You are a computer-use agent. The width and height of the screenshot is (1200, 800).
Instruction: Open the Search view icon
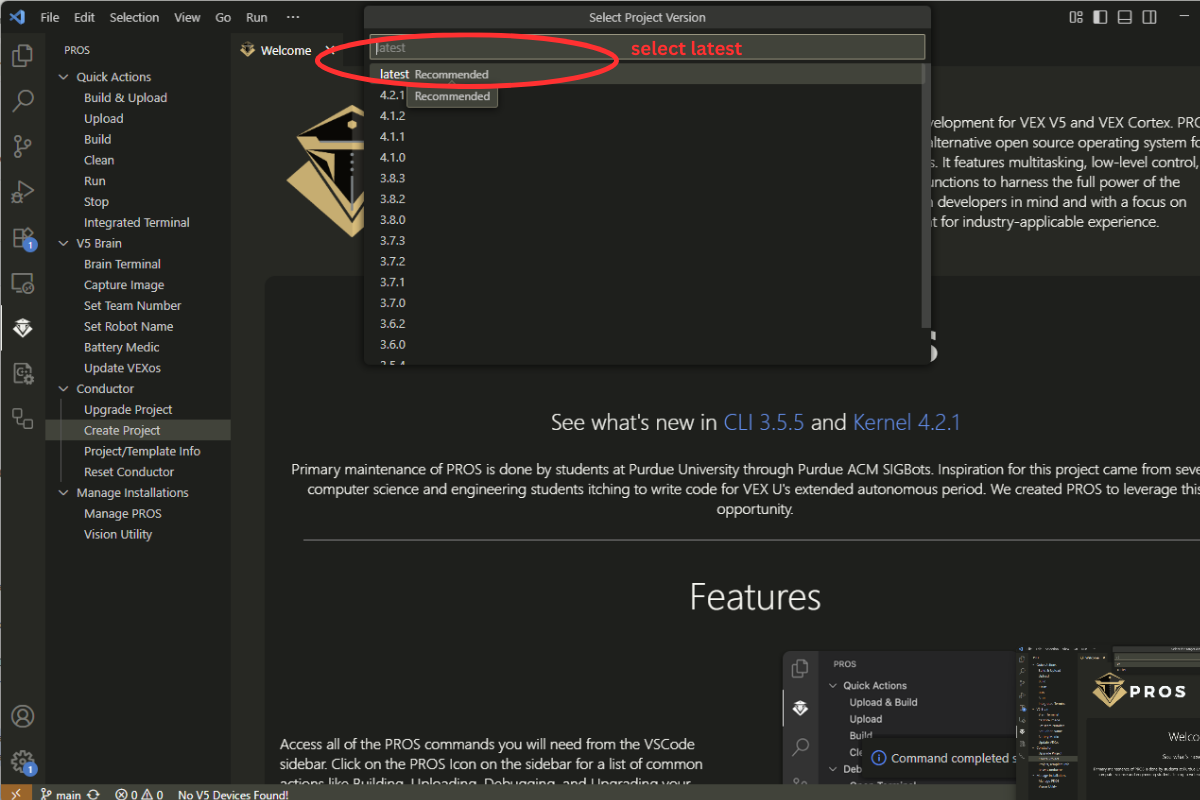pyautogui.click(x=22, y=101)
